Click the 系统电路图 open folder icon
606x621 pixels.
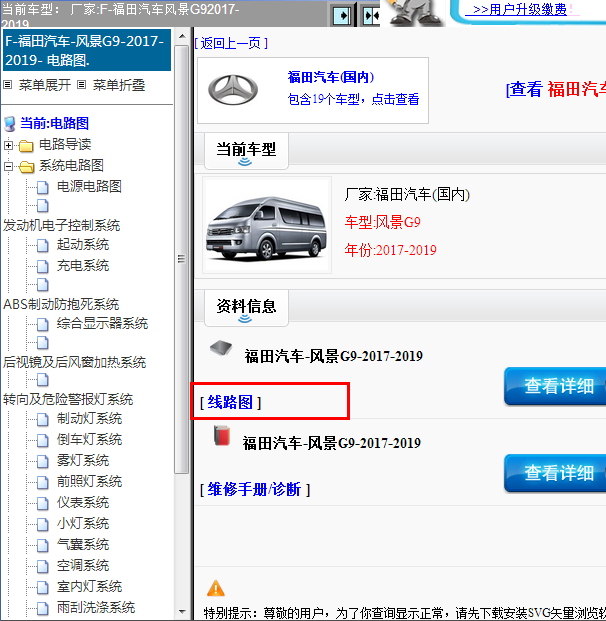coord(26,167)
